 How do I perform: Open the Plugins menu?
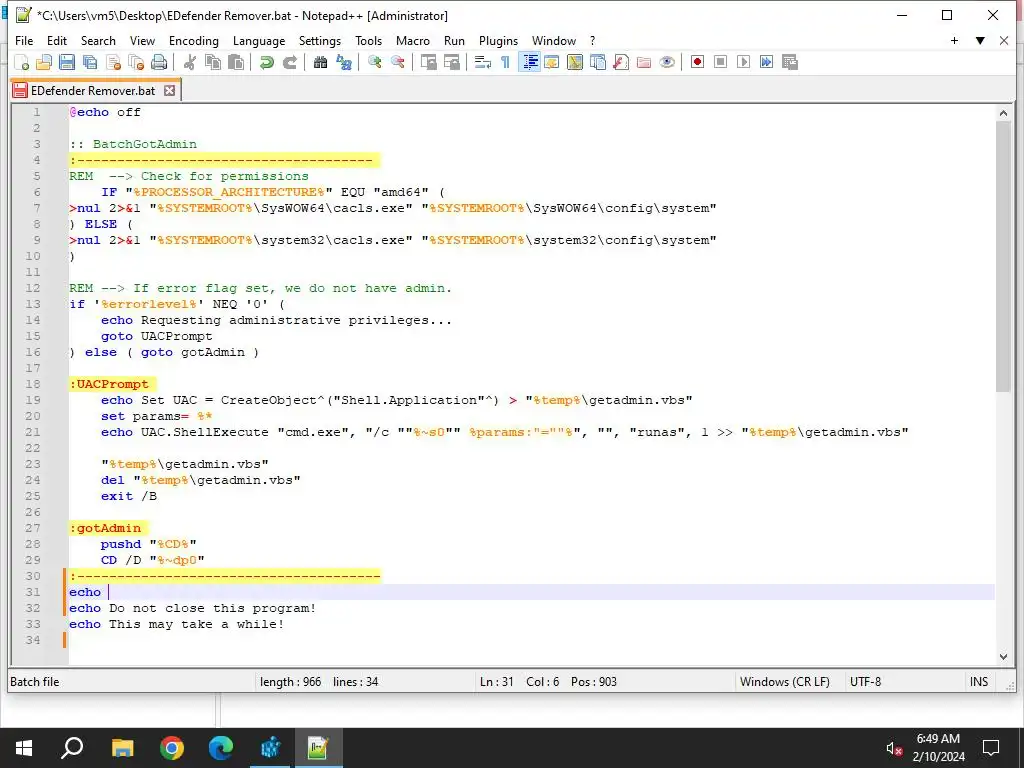tap(498, 40)
